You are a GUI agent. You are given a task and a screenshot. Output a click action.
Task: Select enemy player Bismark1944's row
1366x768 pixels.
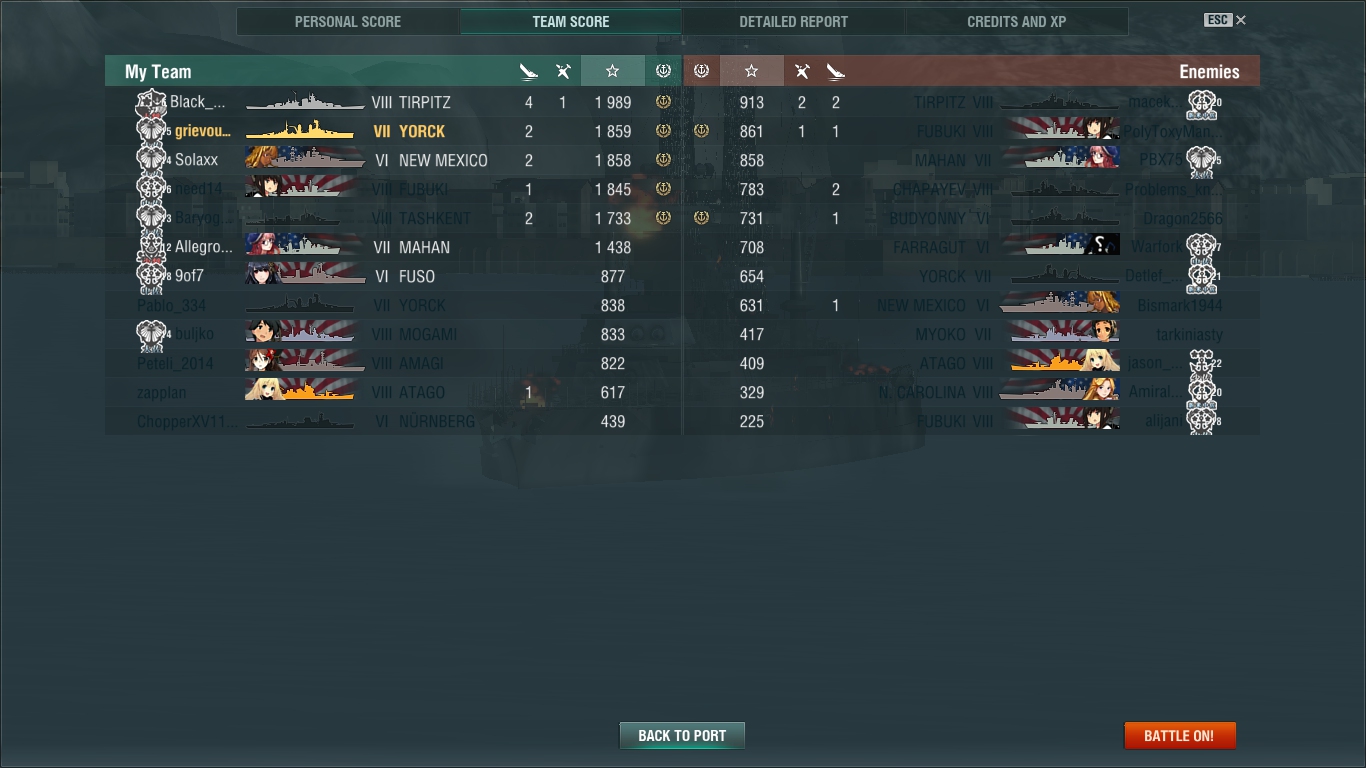pos(972,305)
